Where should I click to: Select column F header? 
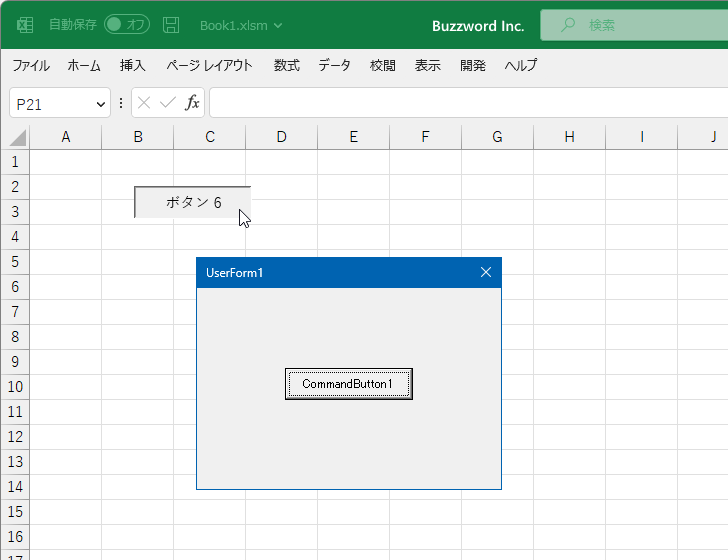425,137
